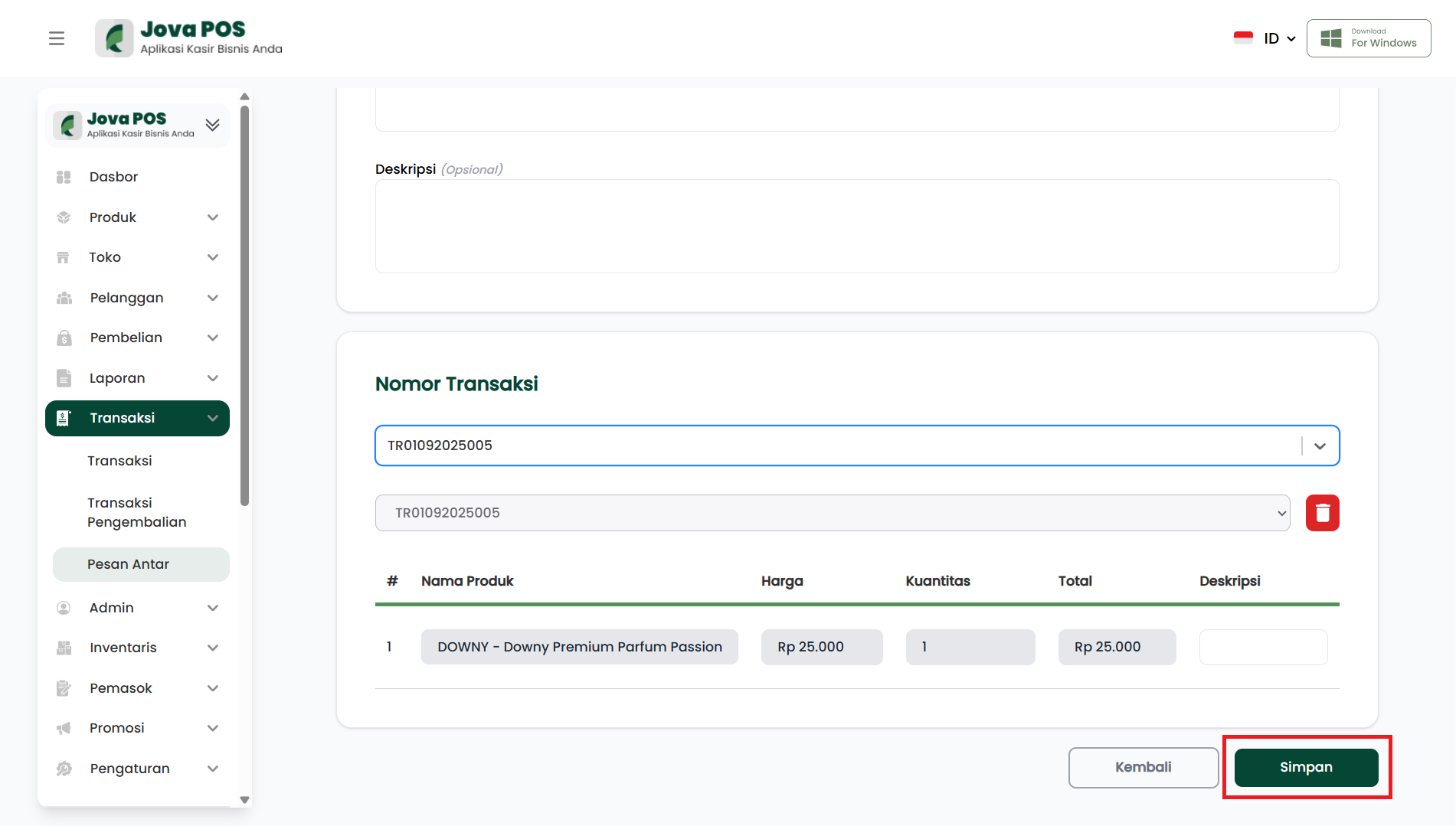1456x826 pixels.
Task: Click the red trash delete icon
Action: tap(1322, 513)
